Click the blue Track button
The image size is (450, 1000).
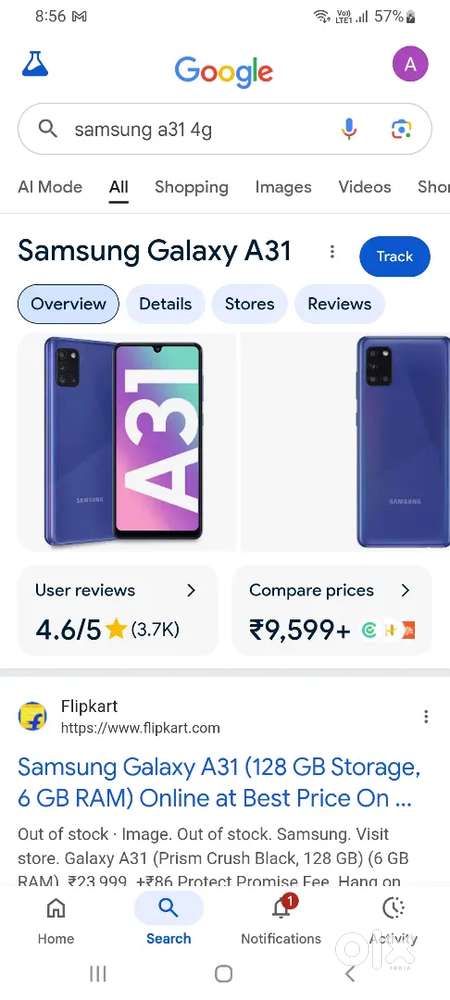point(395,256)
